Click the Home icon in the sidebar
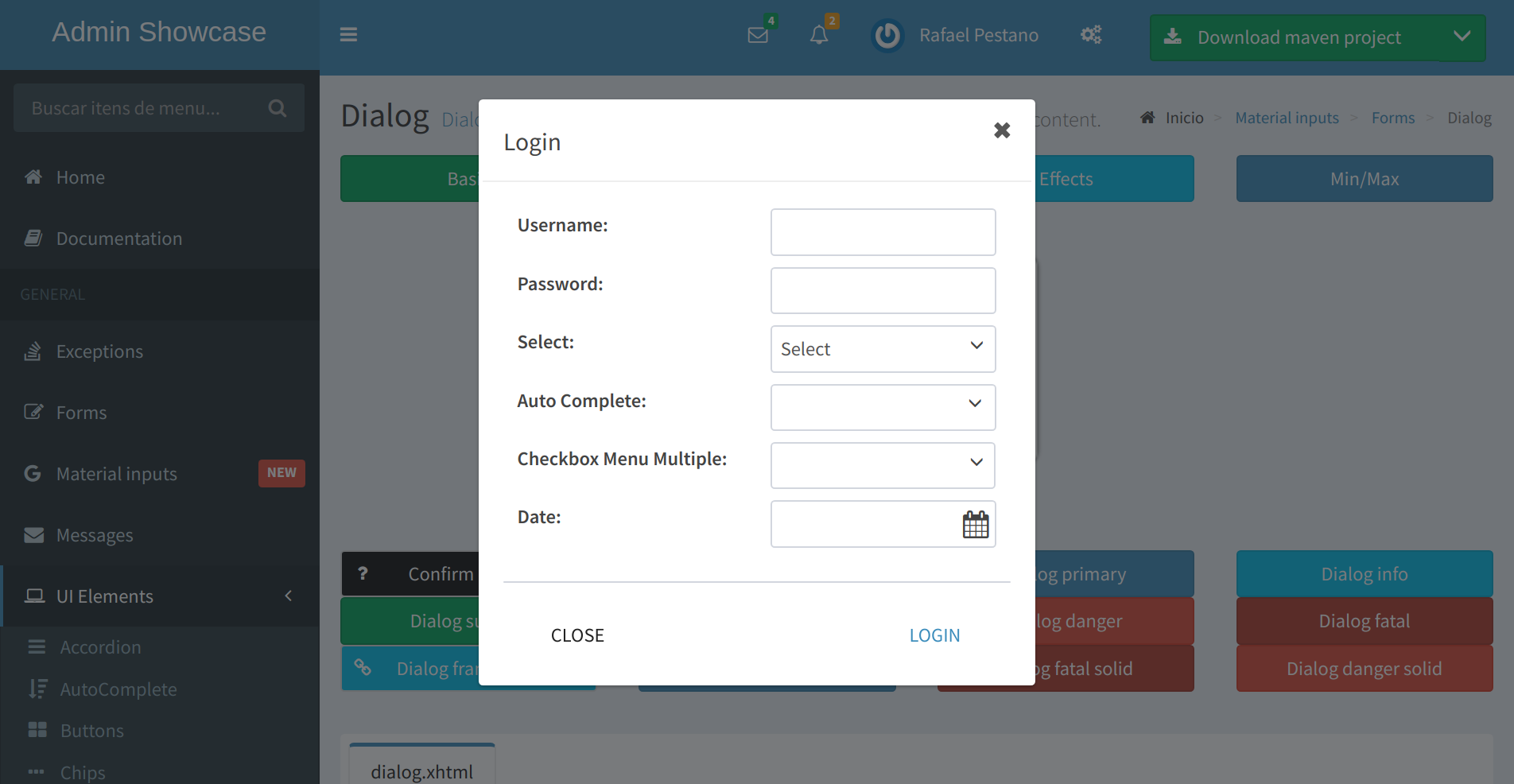The width and height of the screenshot is (1514, 784). coord(33,177)
